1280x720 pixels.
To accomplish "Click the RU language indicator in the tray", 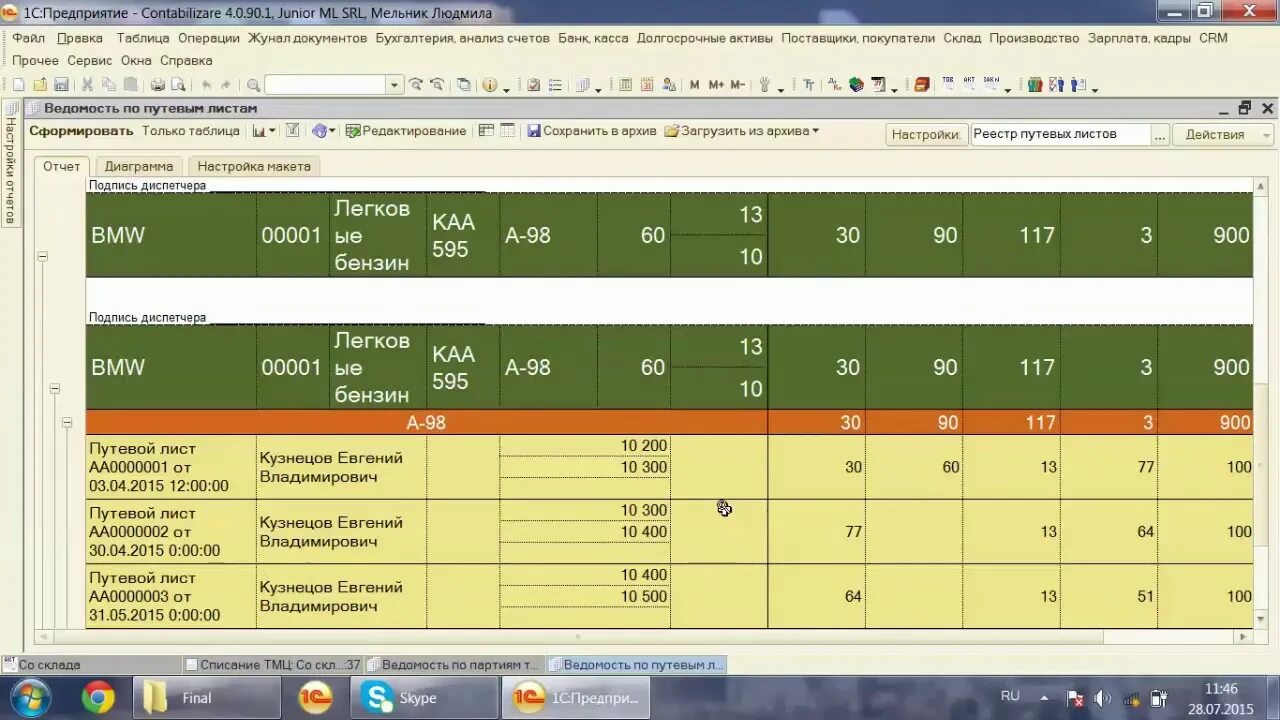I will [1010, 696].
